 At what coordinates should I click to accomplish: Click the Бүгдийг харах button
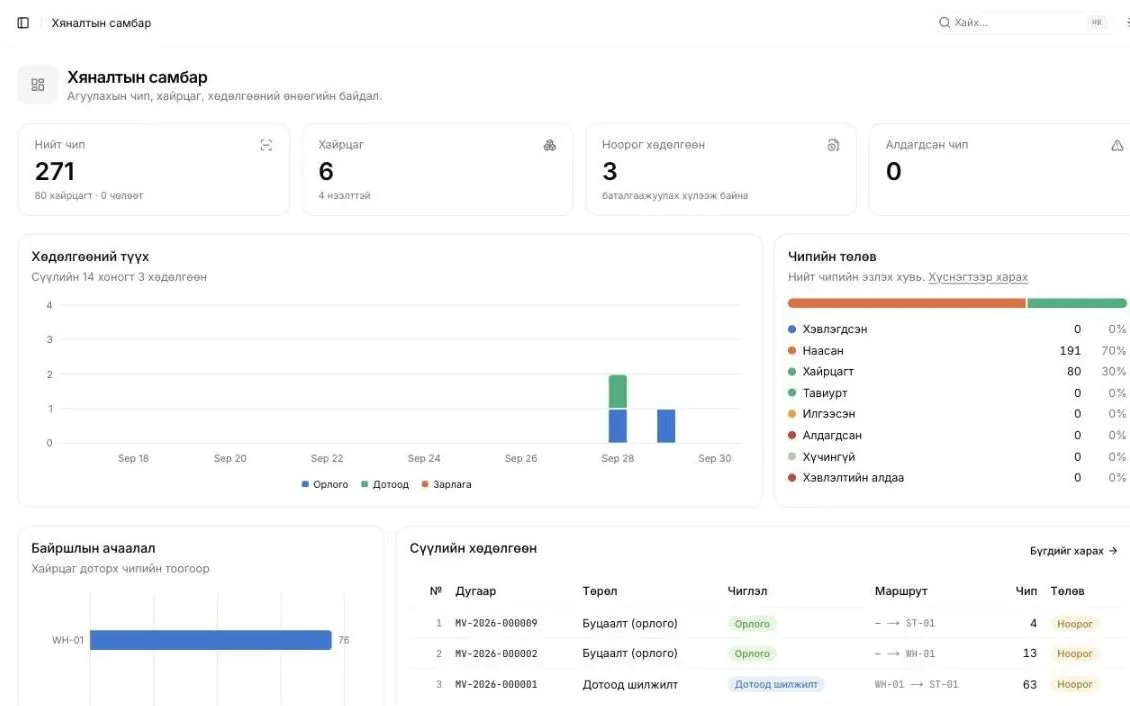click(x=1073, y=551)
